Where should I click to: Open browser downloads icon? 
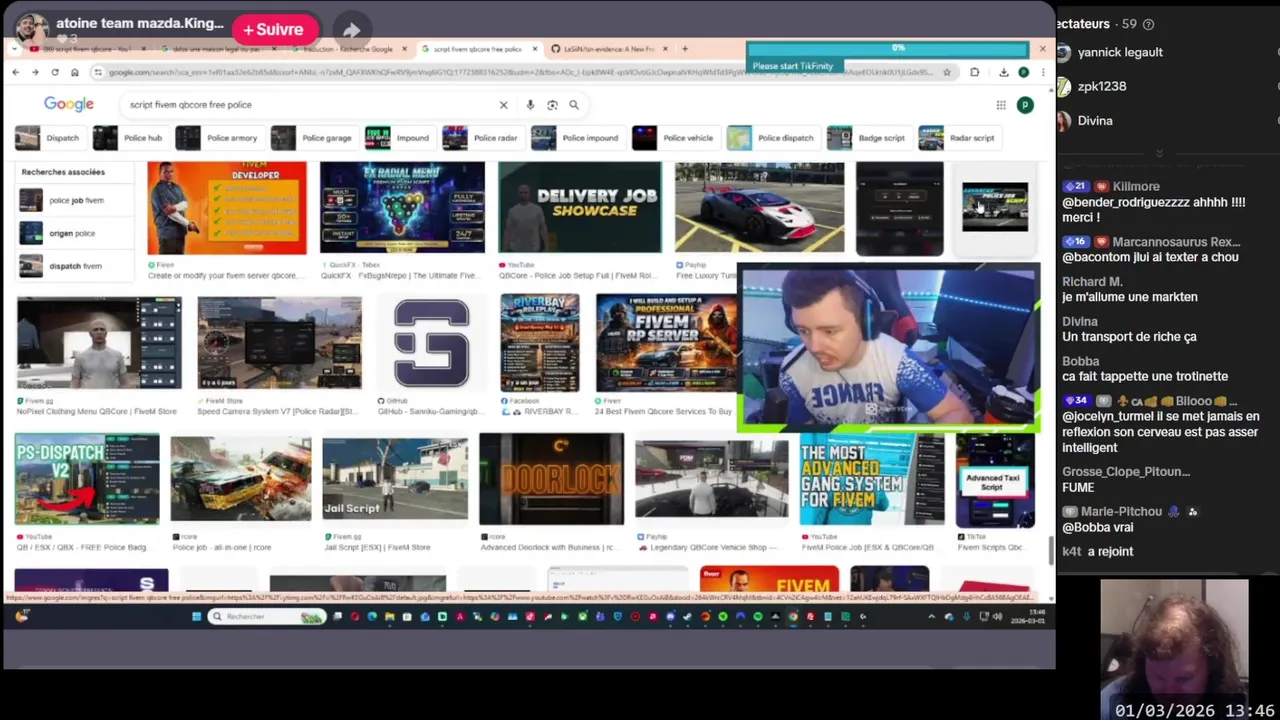[x=1003, y=72]
